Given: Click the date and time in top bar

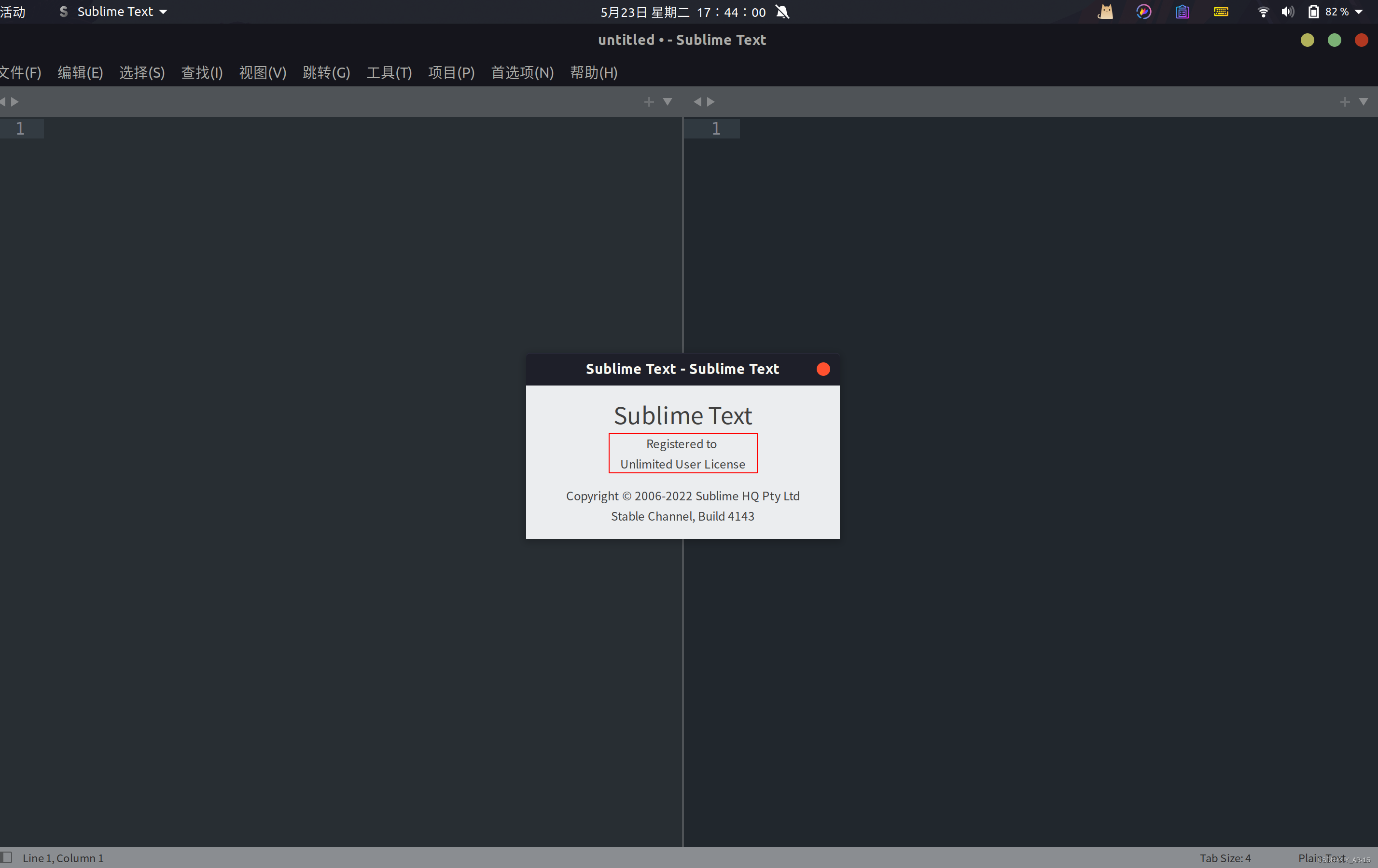Looking at the screenshot, I should 682,12.
